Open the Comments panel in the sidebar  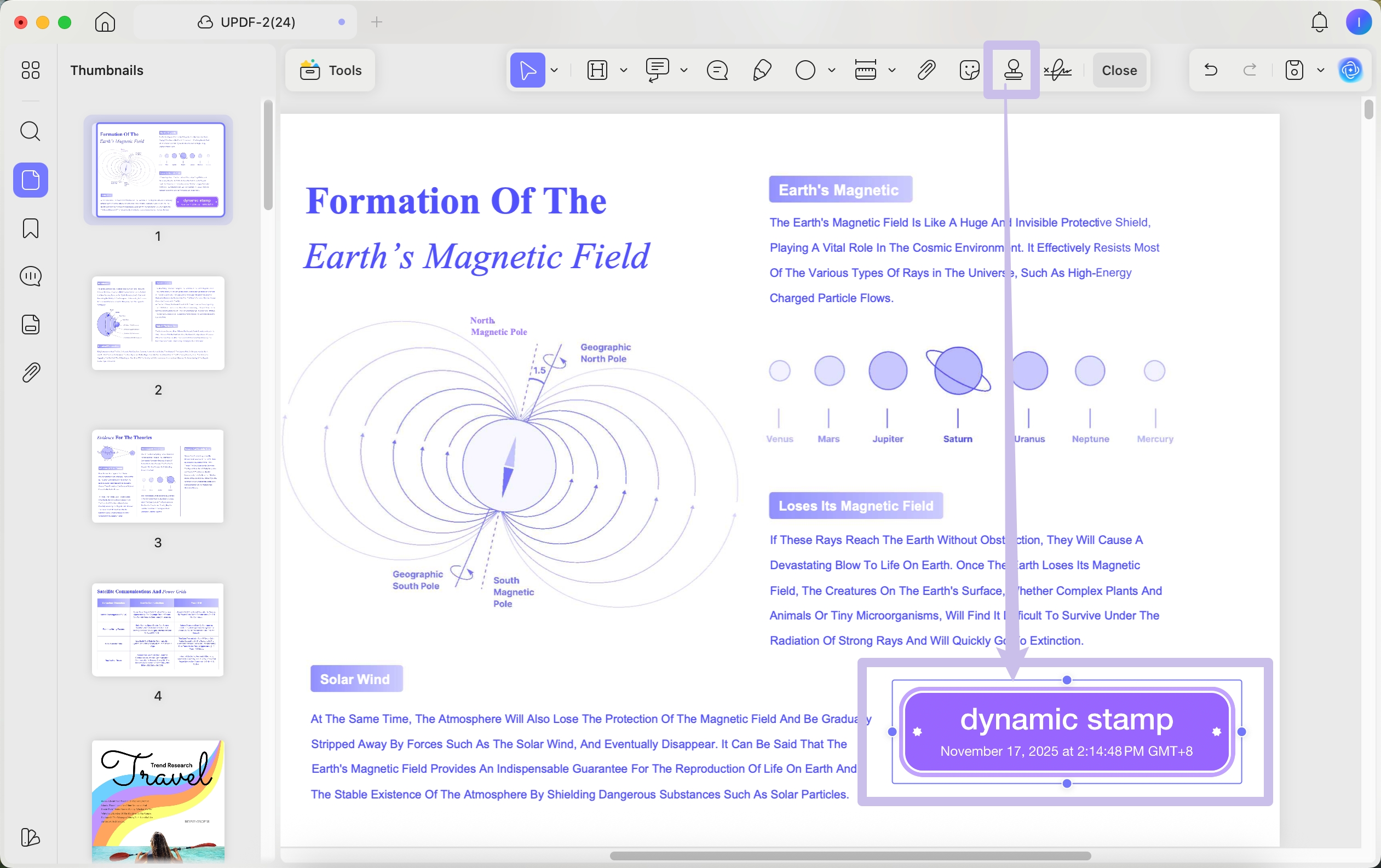point(30,276)
